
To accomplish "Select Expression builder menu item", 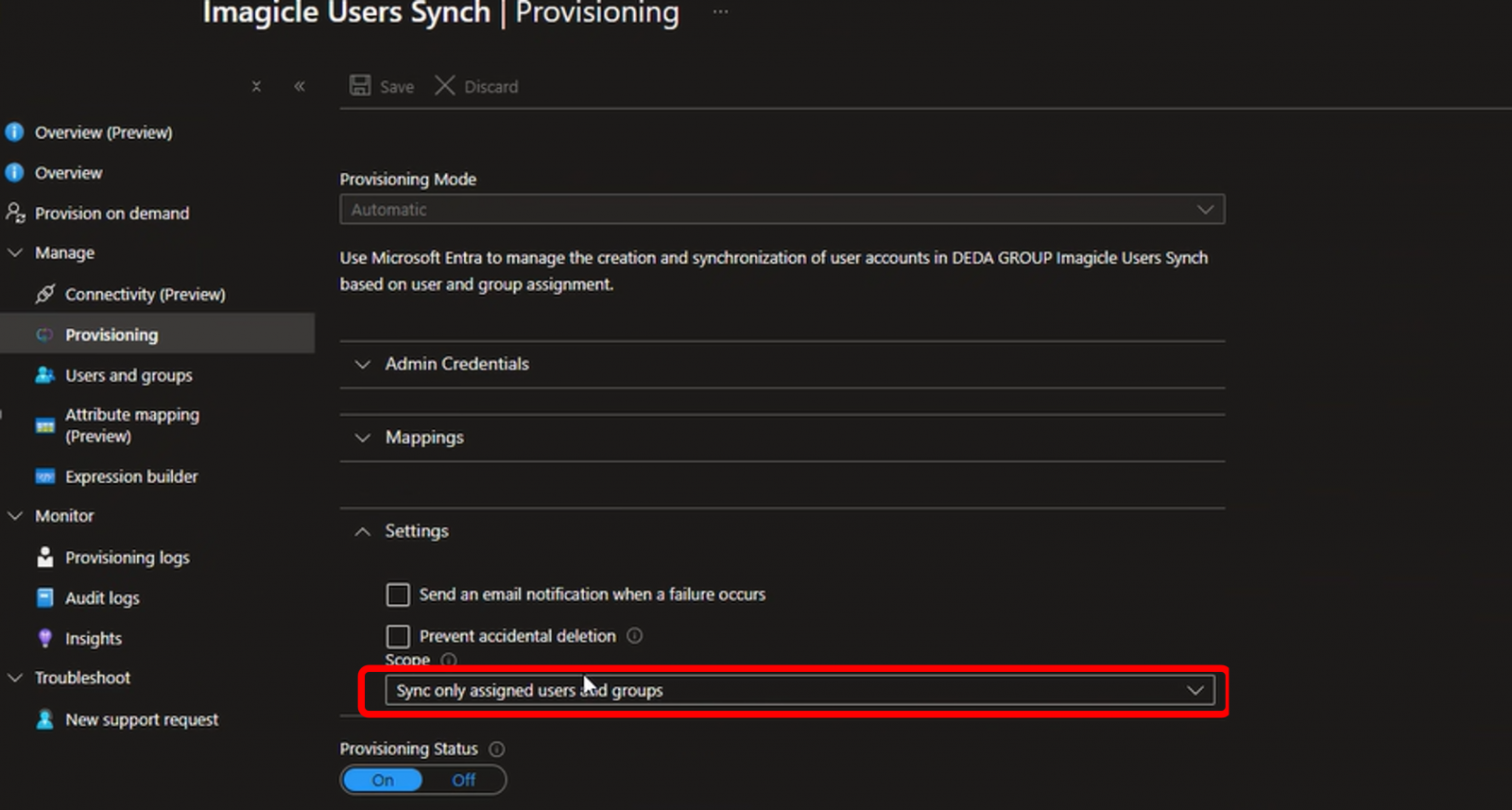I will click(x=131, y=476).
